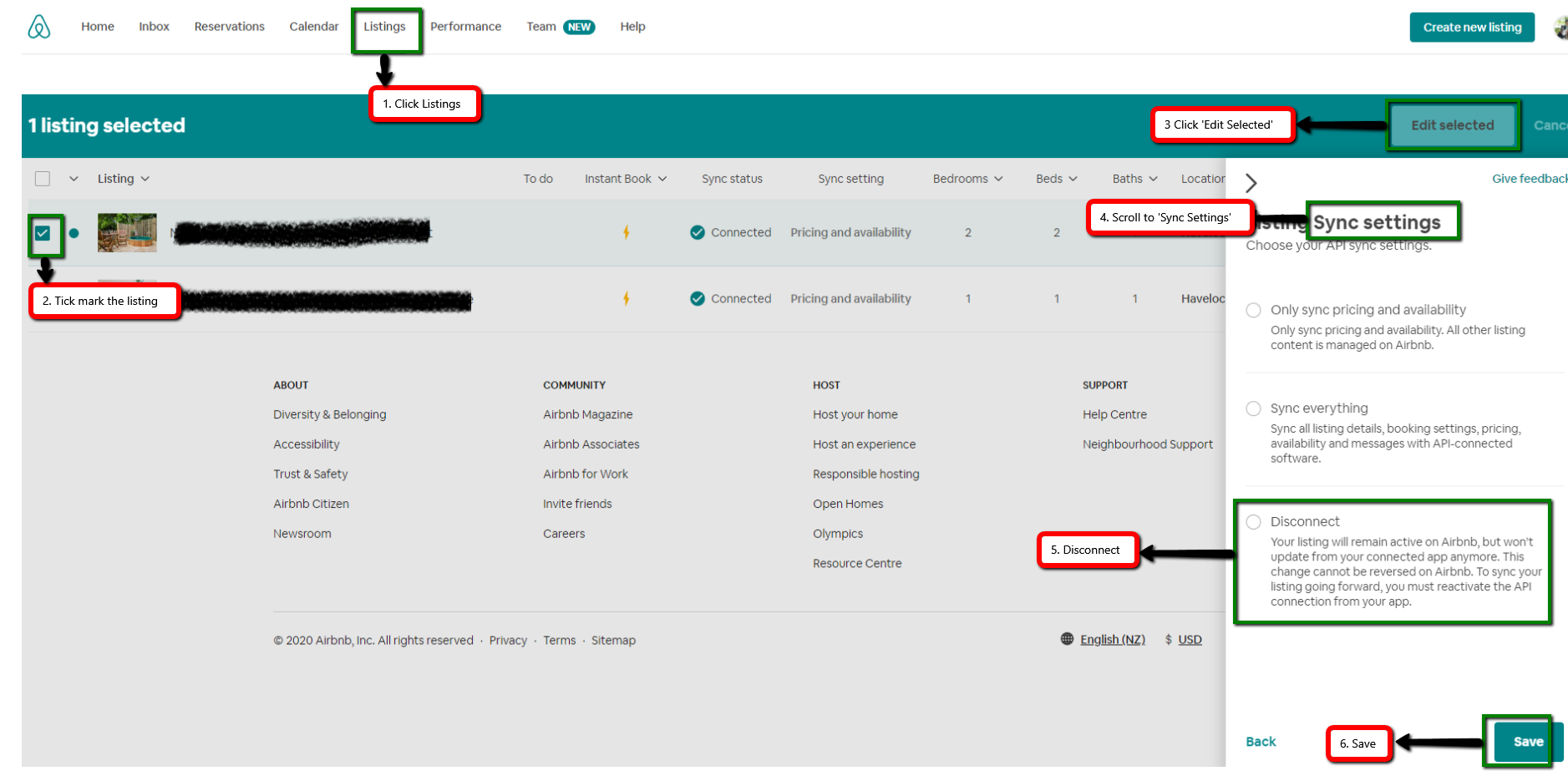Open the Performance menu item
Screen dimensions: 1568x771
[466, 27]
